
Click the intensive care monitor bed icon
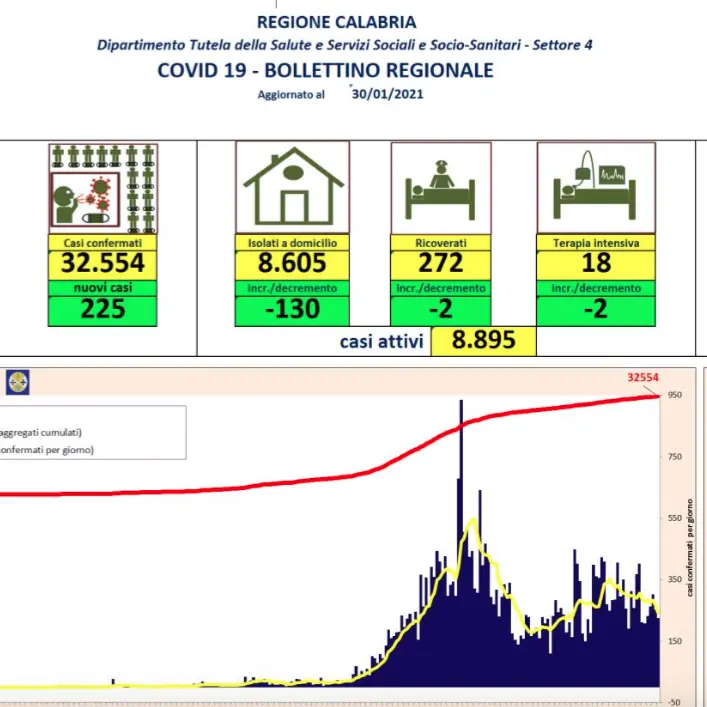point(596,188)
